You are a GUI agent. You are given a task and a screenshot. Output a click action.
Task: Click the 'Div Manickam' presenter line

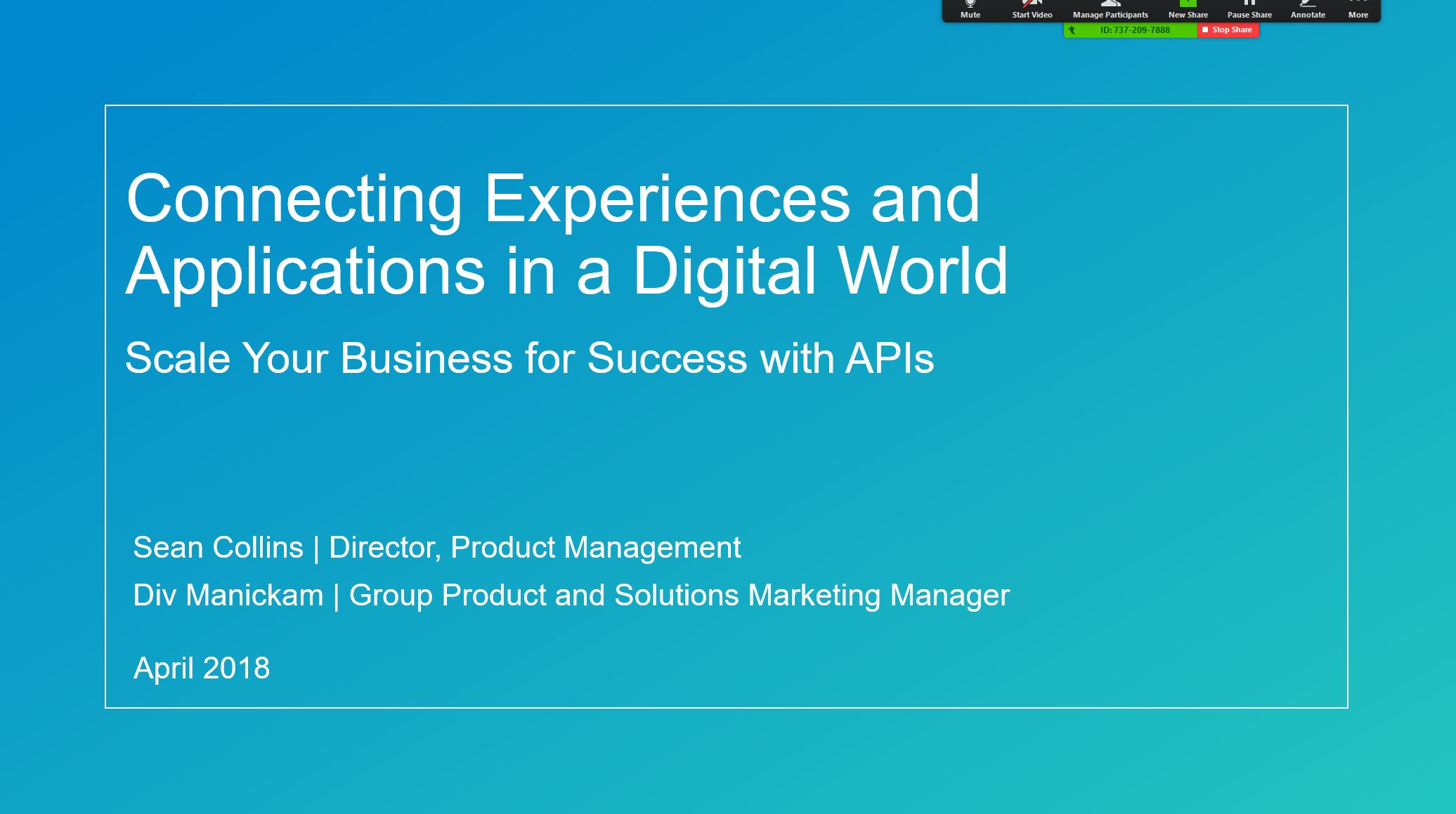(571, 596)
